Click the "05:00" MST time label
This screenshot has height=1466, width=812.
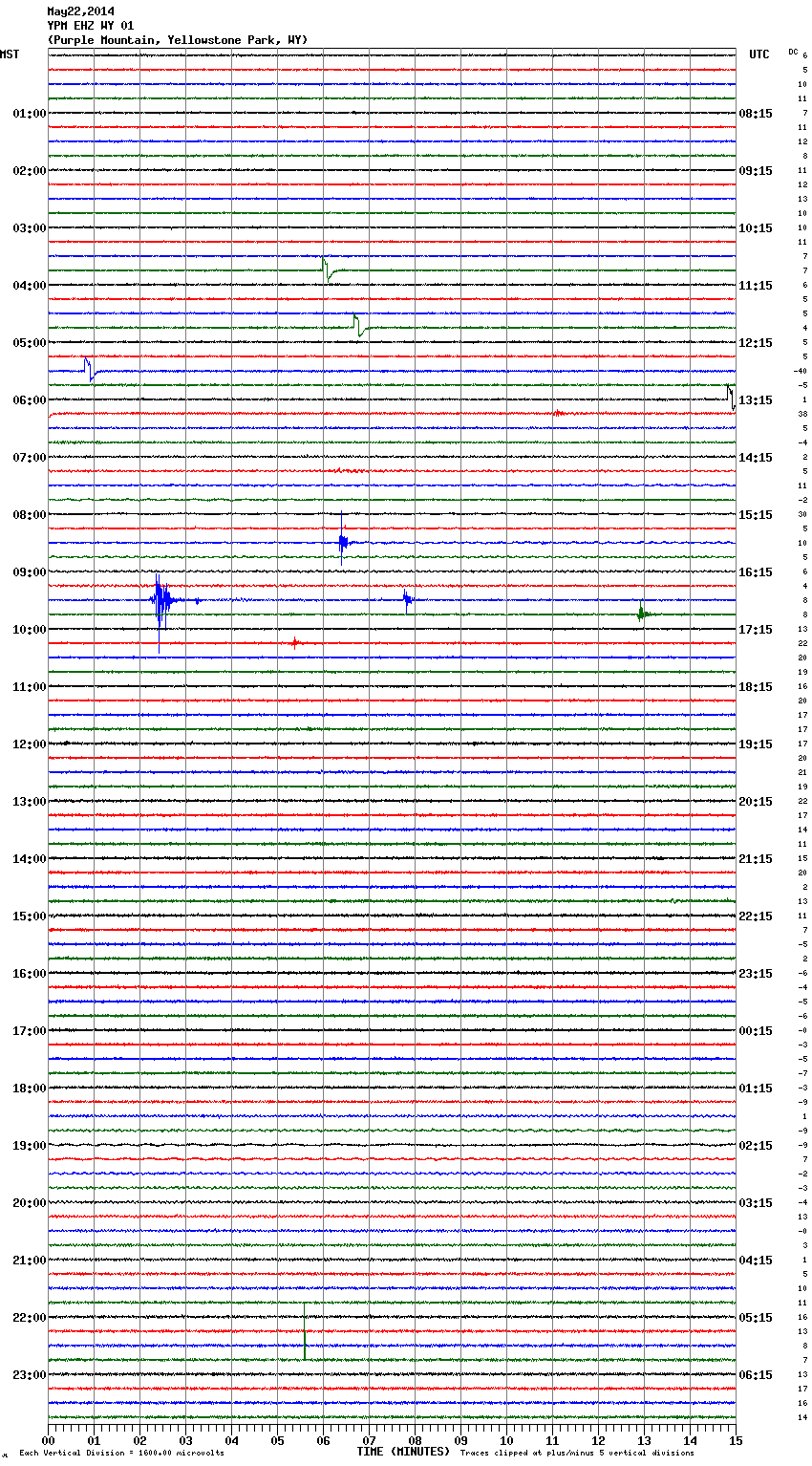coord(30,343)
